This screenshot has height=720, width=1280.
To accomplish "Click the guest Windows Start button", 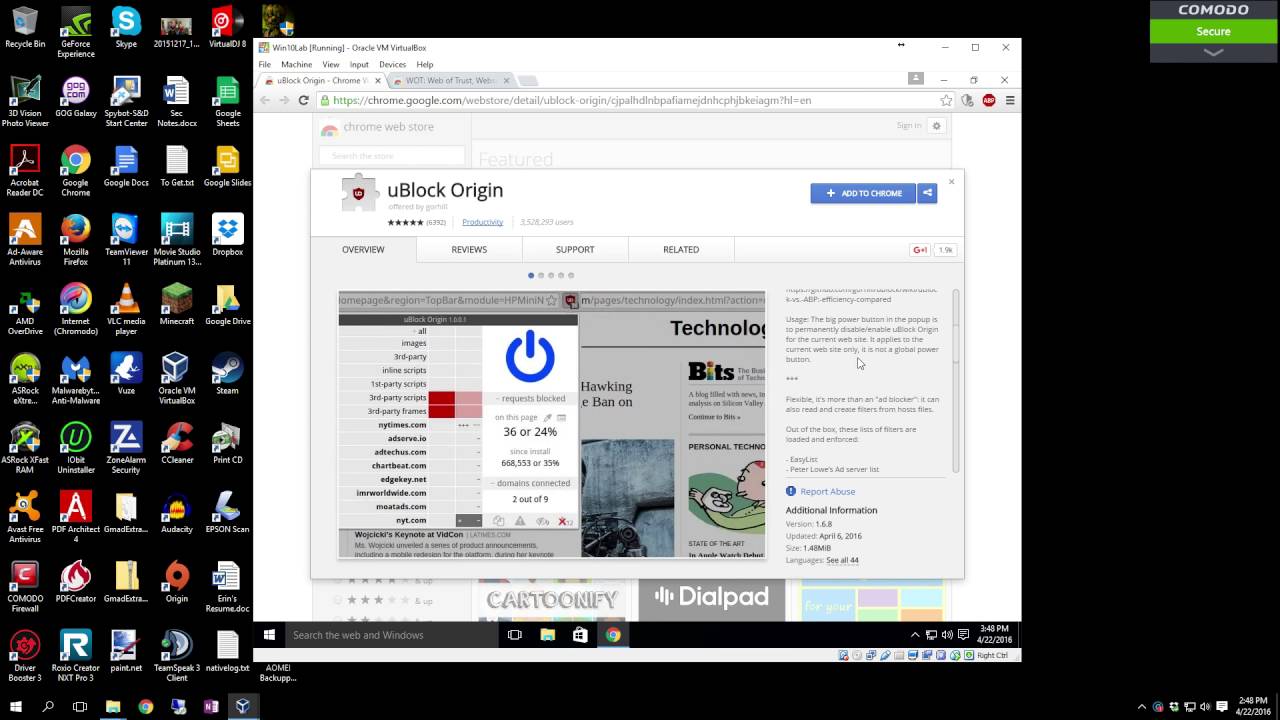I will (x=269, y=634).
